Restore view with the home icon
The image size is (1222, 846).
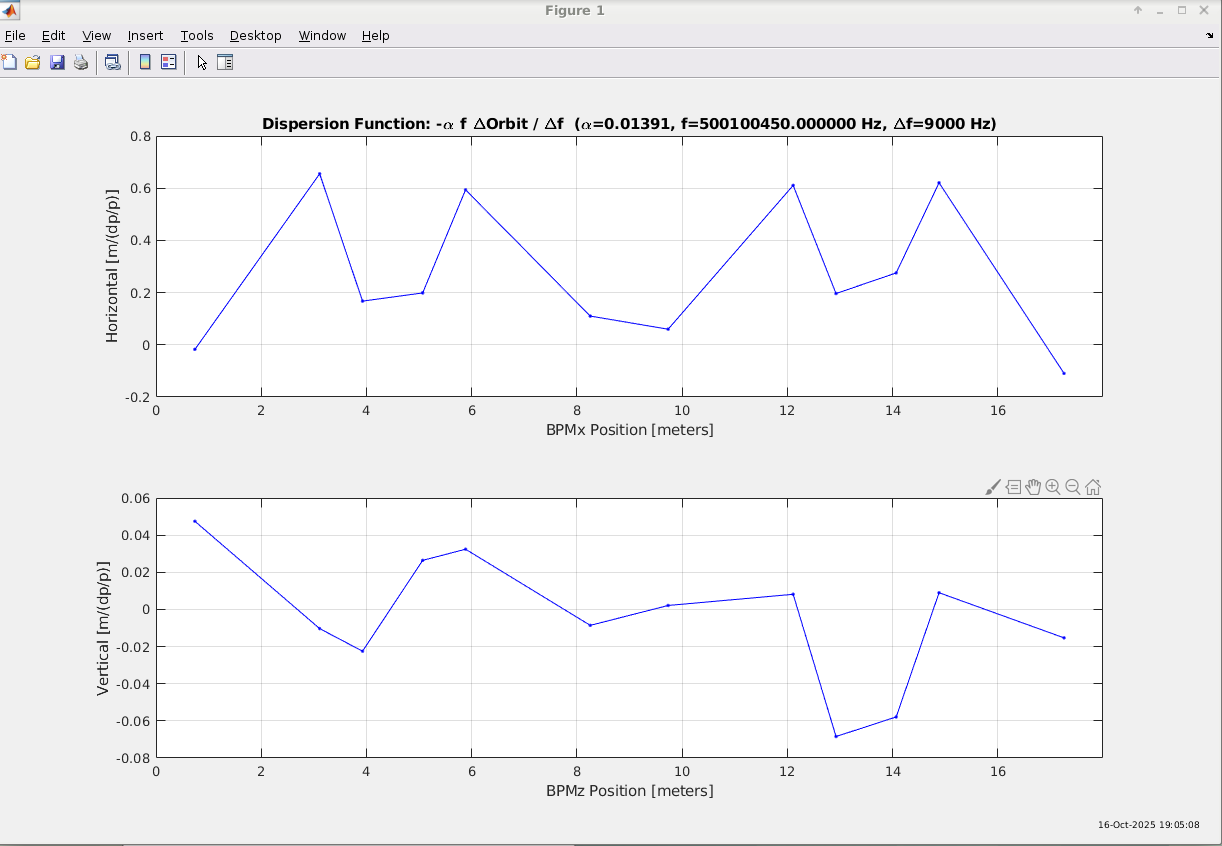pos(1093,487)
